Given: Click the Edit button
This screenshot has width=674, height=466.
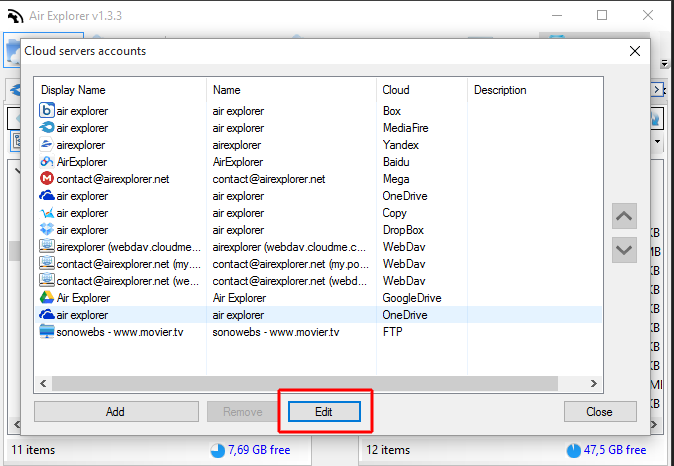Looking at the screenshot, I should (324, 412).
